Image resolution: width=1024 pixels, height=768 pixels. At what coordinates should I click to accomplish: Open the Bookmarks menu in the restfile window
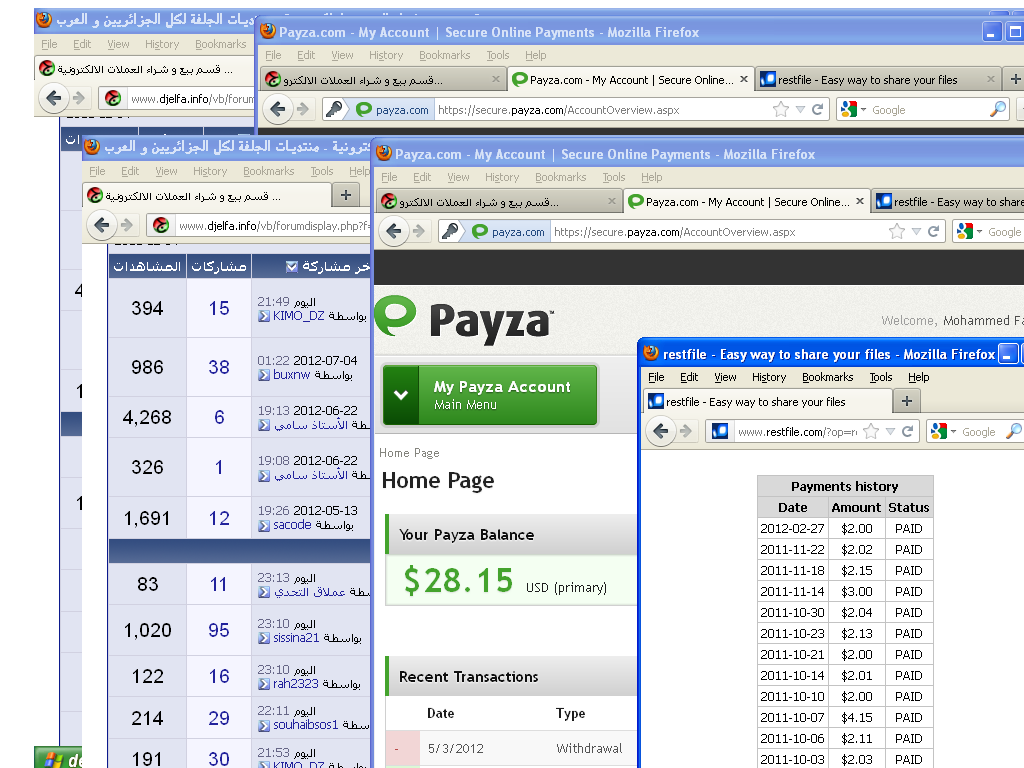pos(827,377)
